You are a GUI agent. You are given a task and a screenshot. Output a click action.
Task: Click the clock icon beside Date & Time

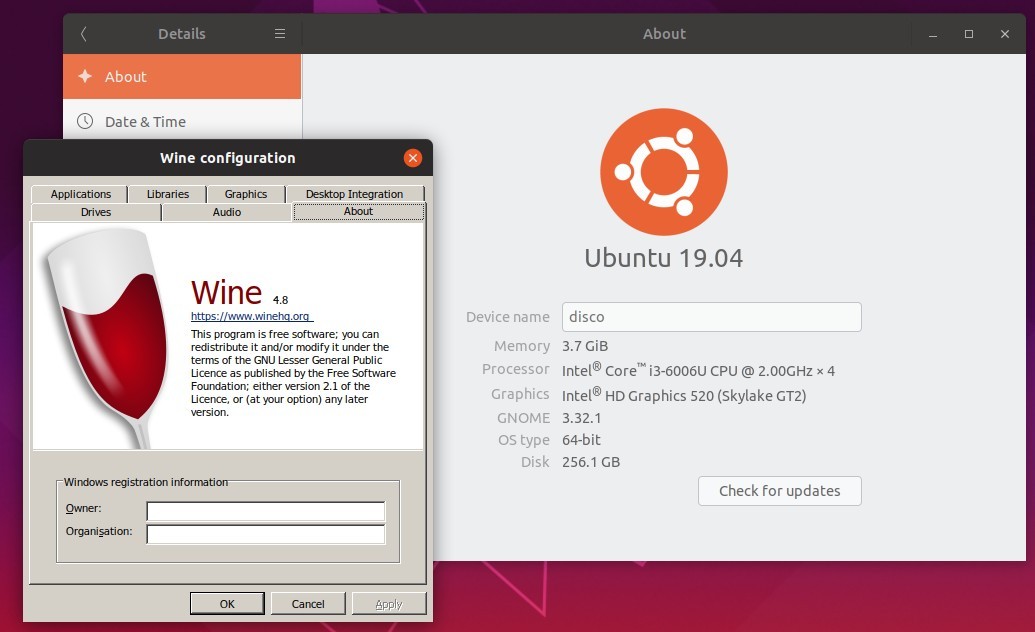tap(85, 121)
